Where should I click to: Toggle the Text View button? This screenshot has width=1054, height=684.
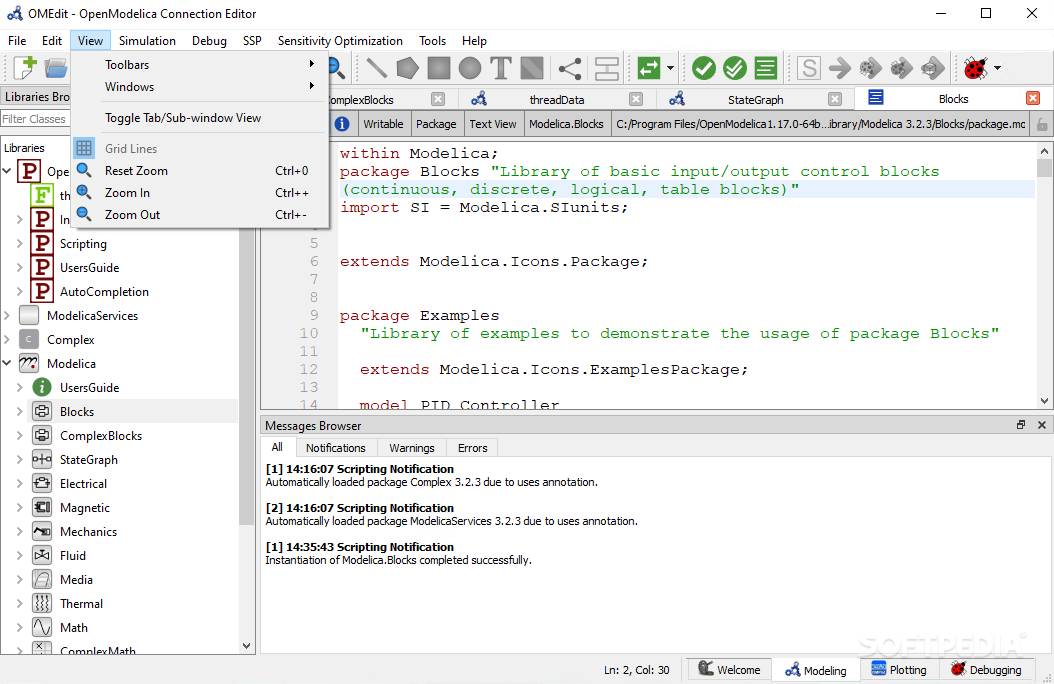pyautogui.click(x=493, y=124)
